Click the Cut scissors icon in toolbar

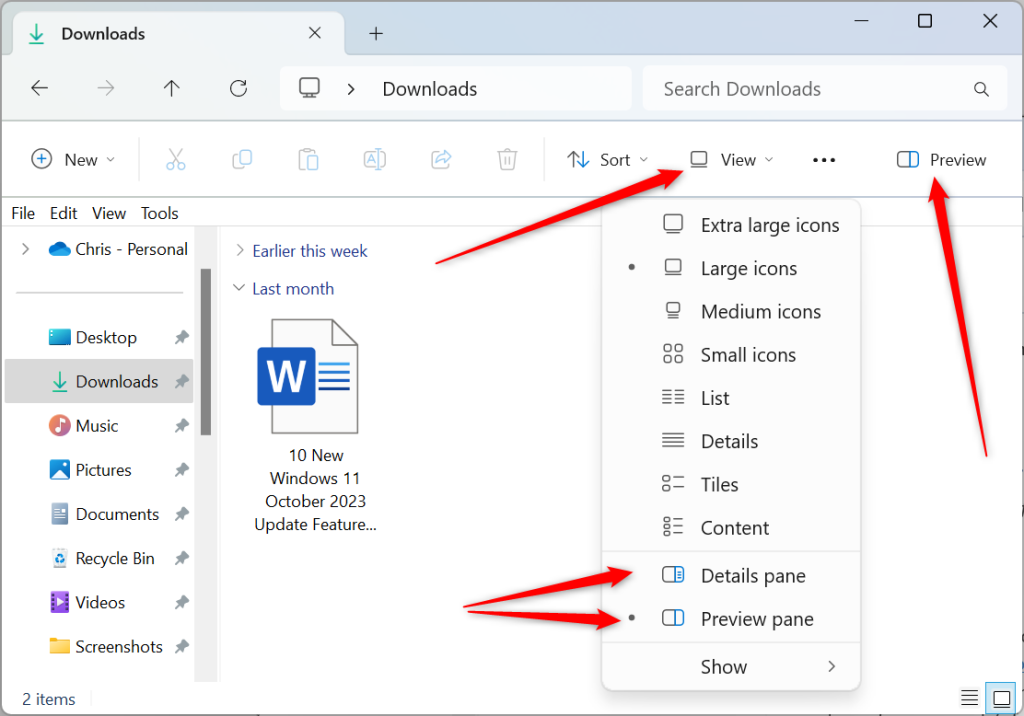(176, 160)
